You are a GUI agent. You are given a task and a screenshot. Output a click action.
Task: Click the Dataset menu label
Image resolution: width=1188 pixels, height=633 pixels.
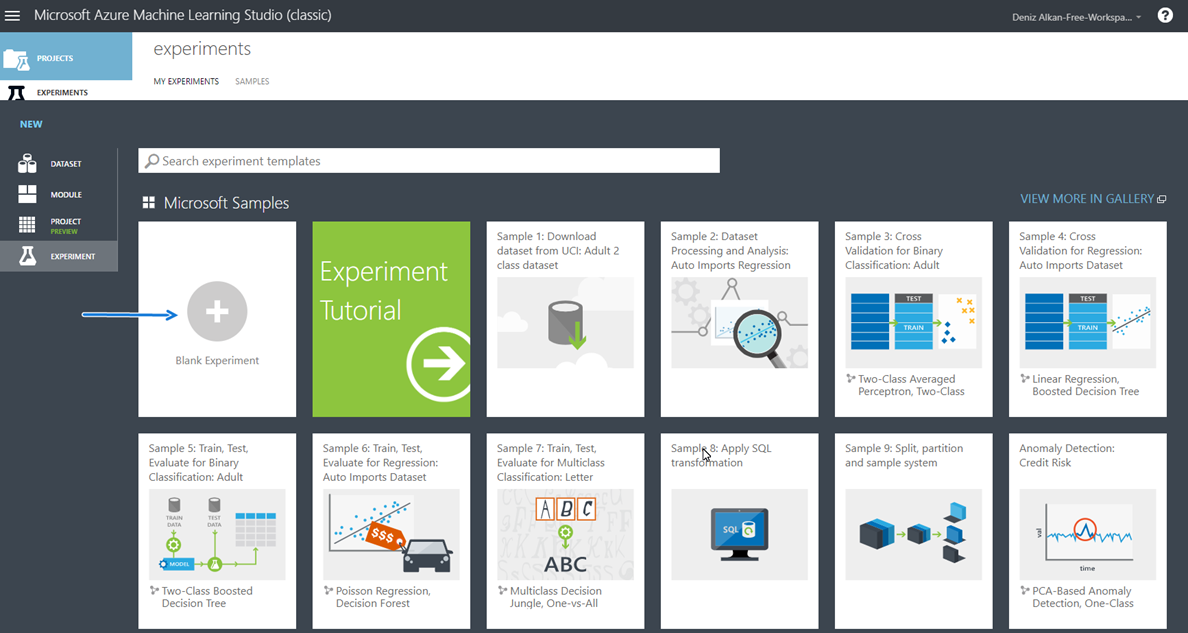pyautogui.click(x=66, y=164)
